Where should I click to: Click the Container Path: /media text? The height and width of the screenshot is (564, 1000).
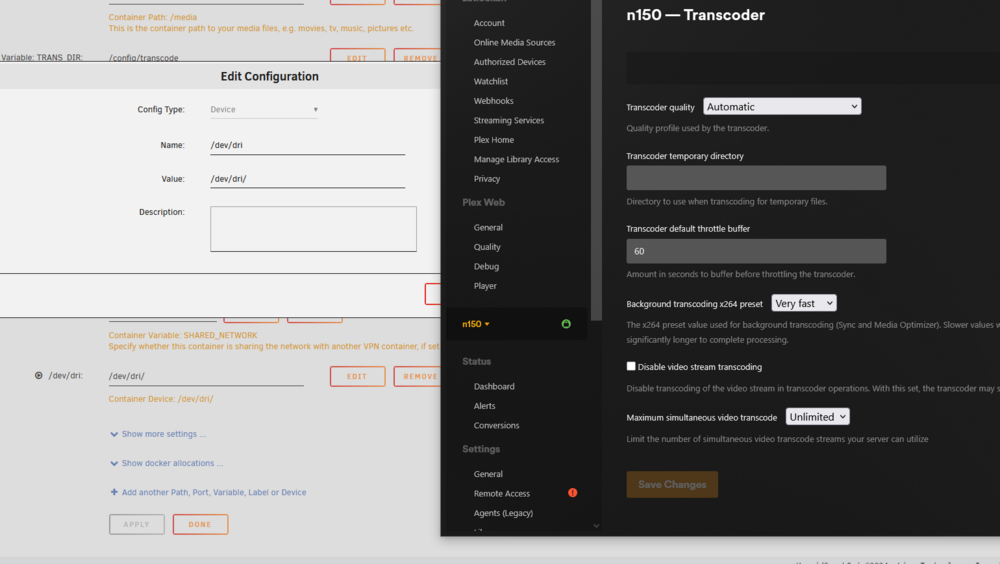pyautogui.click(x=152, y=17)
